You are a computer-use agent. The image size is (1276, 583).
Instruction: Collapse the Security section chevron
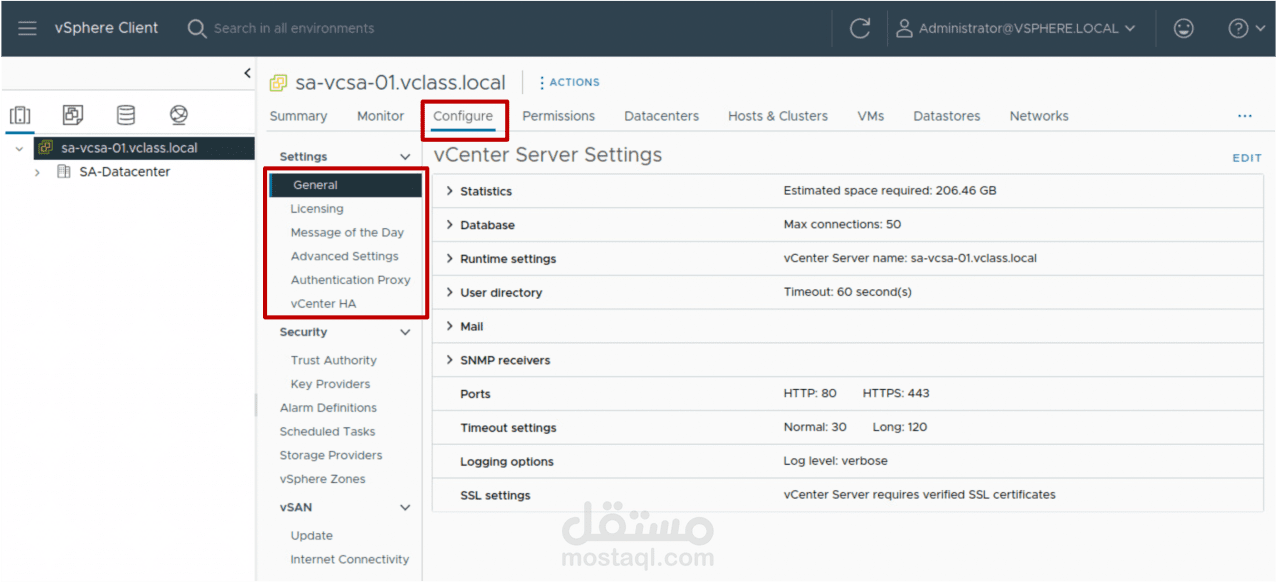(x=405, y=332)
